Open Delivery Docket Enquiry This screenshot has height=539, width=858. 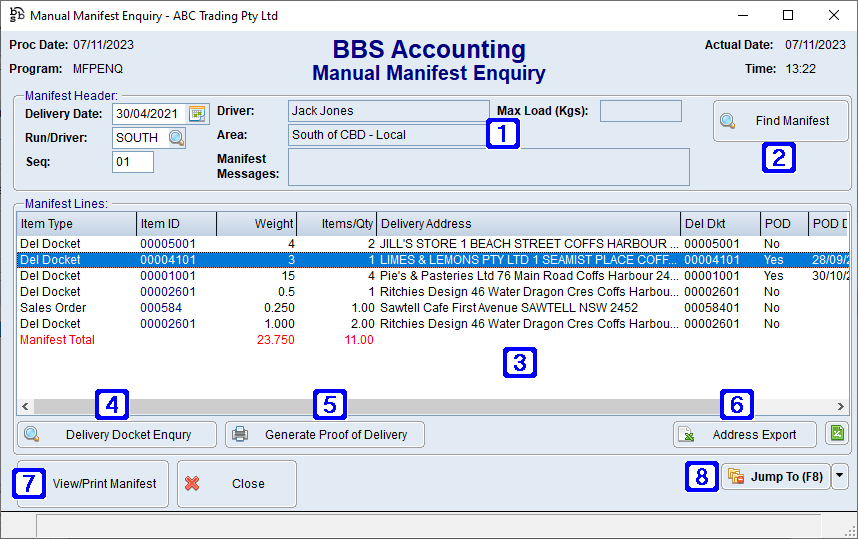[x=117, y=435]
